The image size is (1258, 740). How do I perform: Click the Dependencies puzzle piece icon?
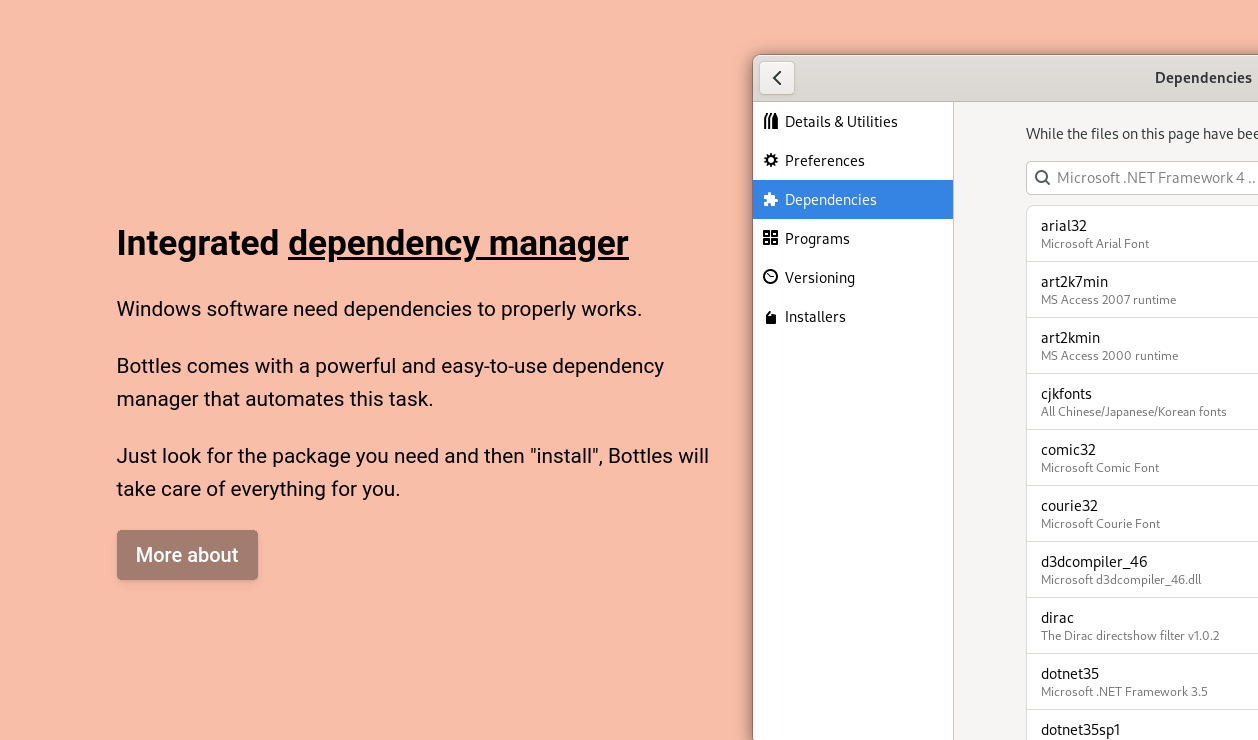(770, 200)
